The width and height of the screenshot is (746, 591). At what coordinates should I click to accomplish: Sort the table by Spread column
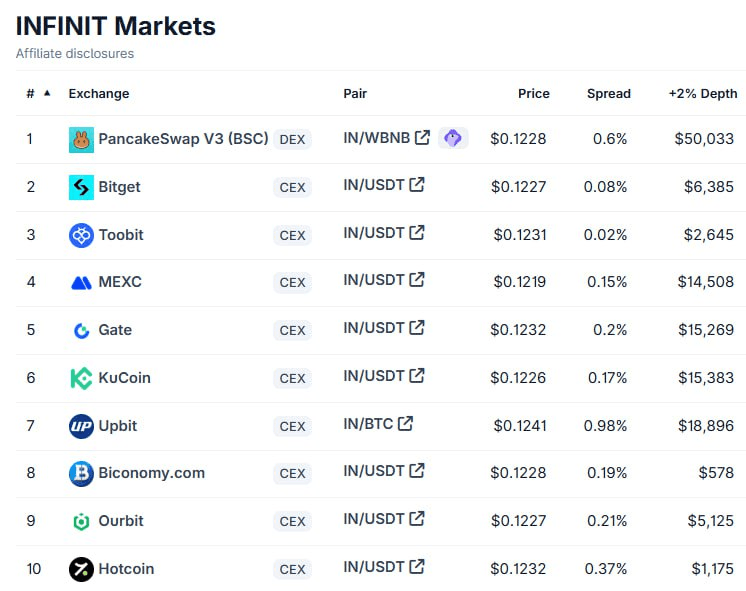(608, 93)
